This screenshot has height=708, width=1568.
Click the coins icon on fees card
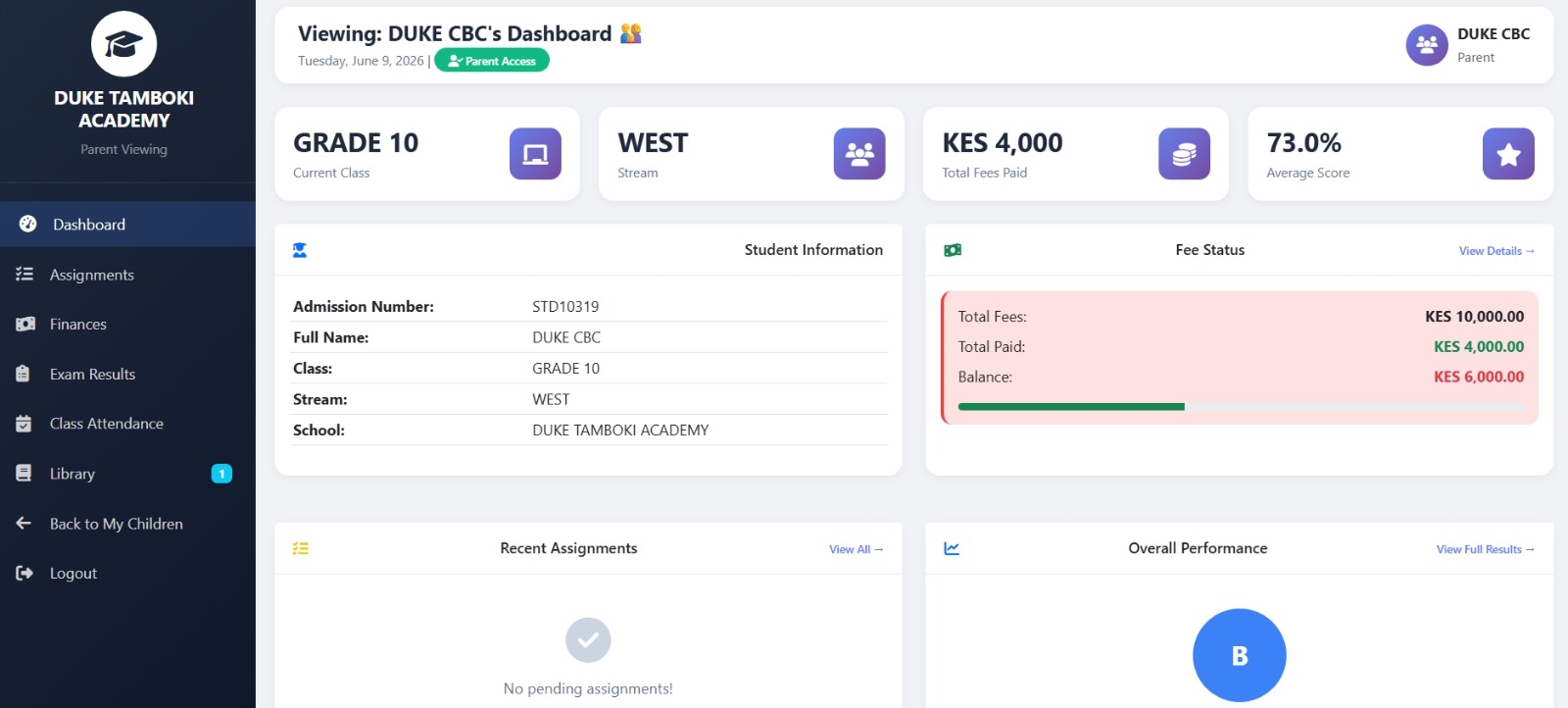1184,154
